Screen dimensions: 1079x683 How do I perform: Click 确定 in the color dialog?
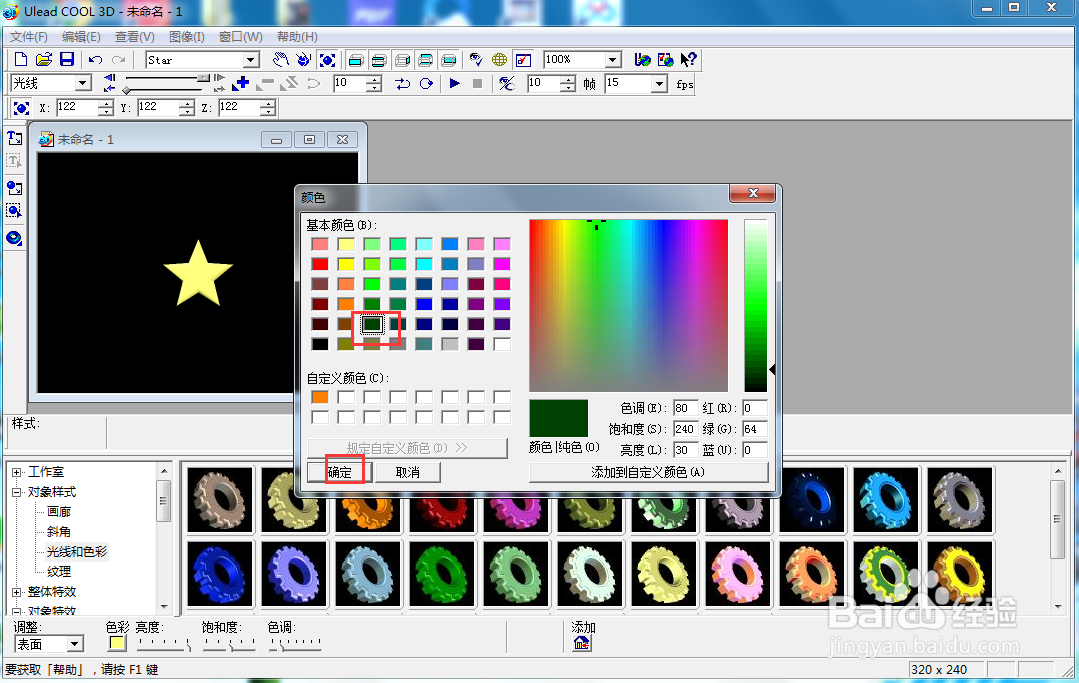pyautogui.click(x=340, y=473)
